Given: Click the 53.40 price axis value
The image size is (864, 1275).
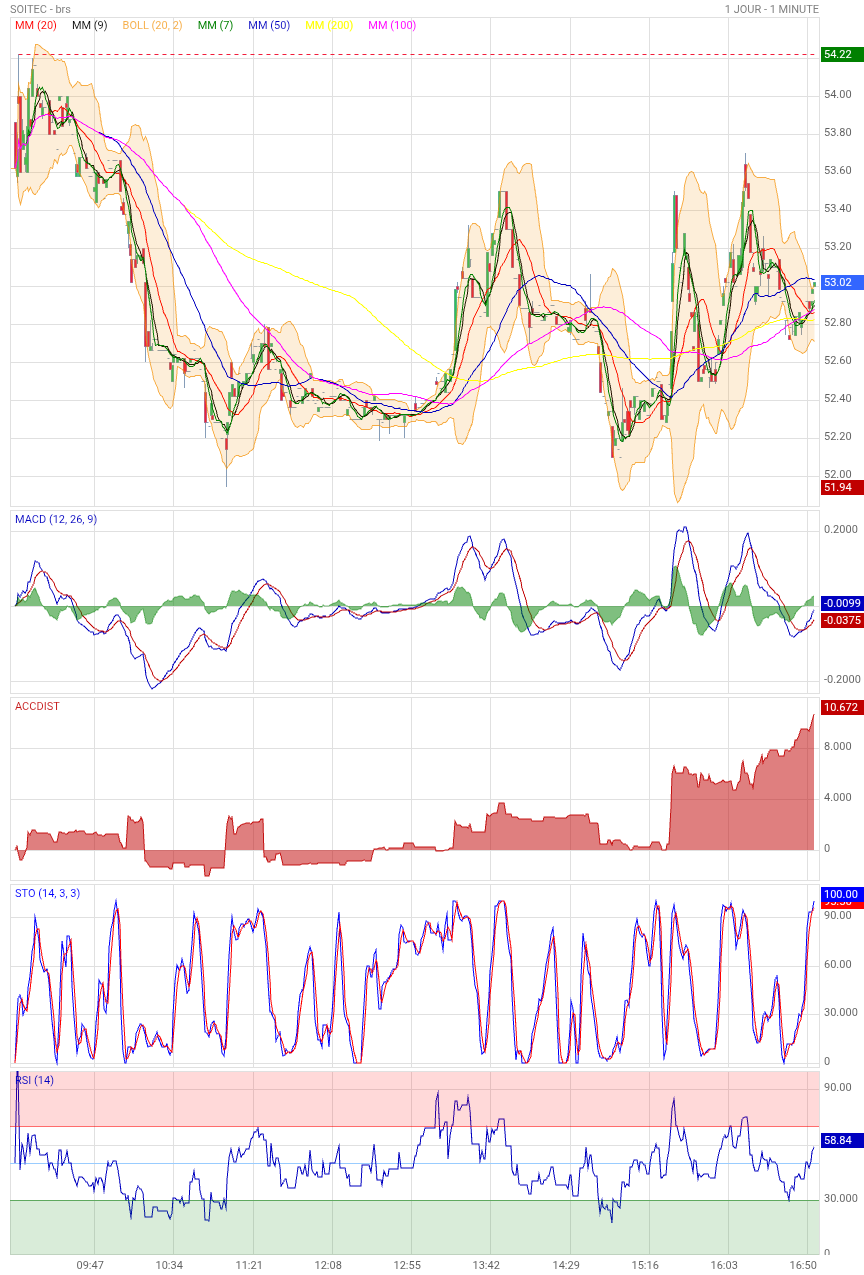Looking at the screenshot, I should pyautogui.click(x=838, y=209).
